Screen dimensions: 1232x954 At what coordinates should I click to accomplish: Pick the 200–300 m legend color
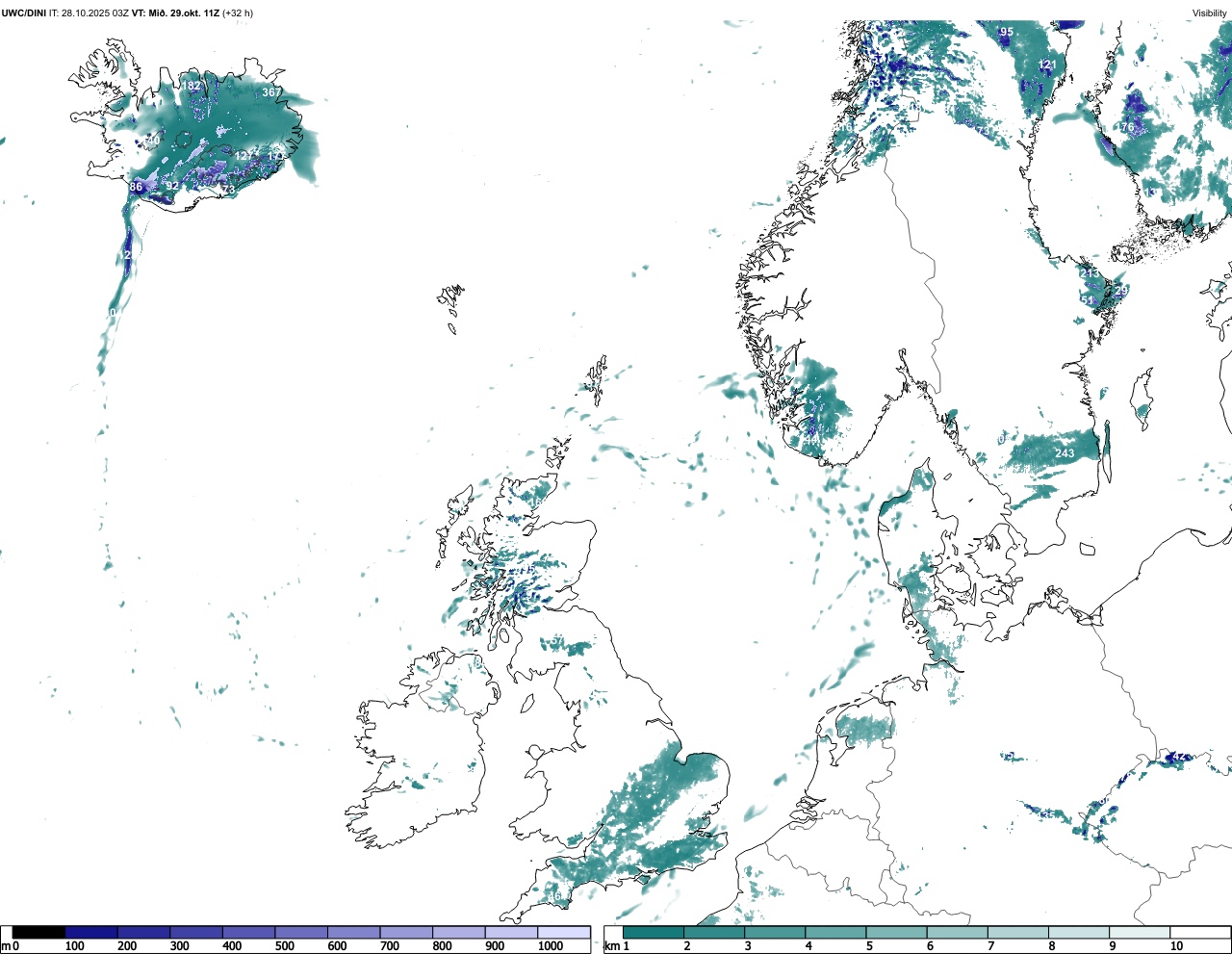[143, 933]
